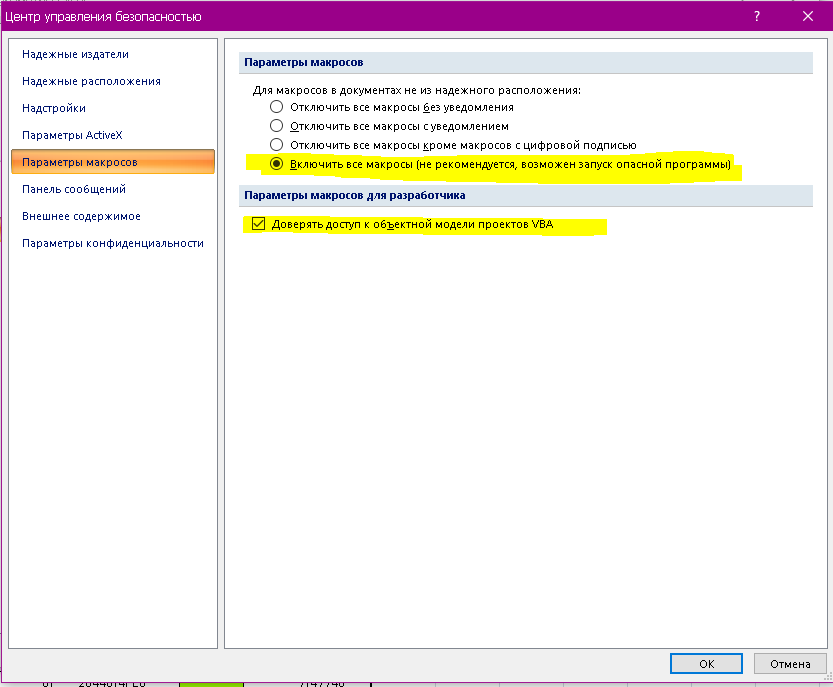Close the Trust Center dialog with X

(807, 16)
